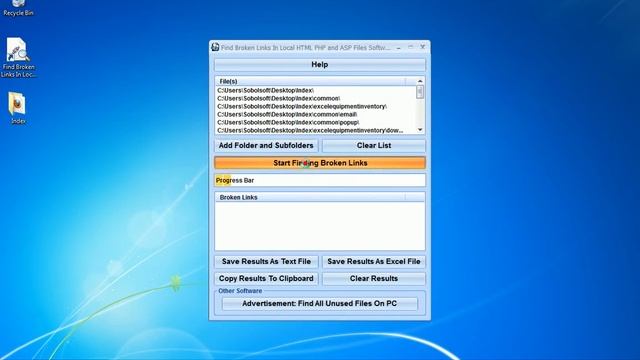Image resolution: width=640 pixels, height=360 pixels.
Task: Click the Broken Links column header
Action: pos(311,197)
